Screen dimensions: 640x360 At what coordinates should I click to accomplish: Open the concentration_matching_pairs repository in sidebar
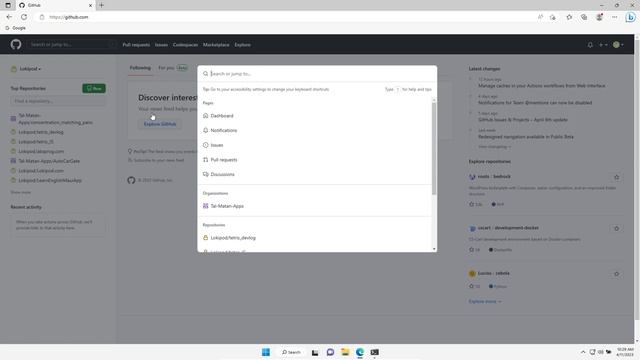pos(56,119)
